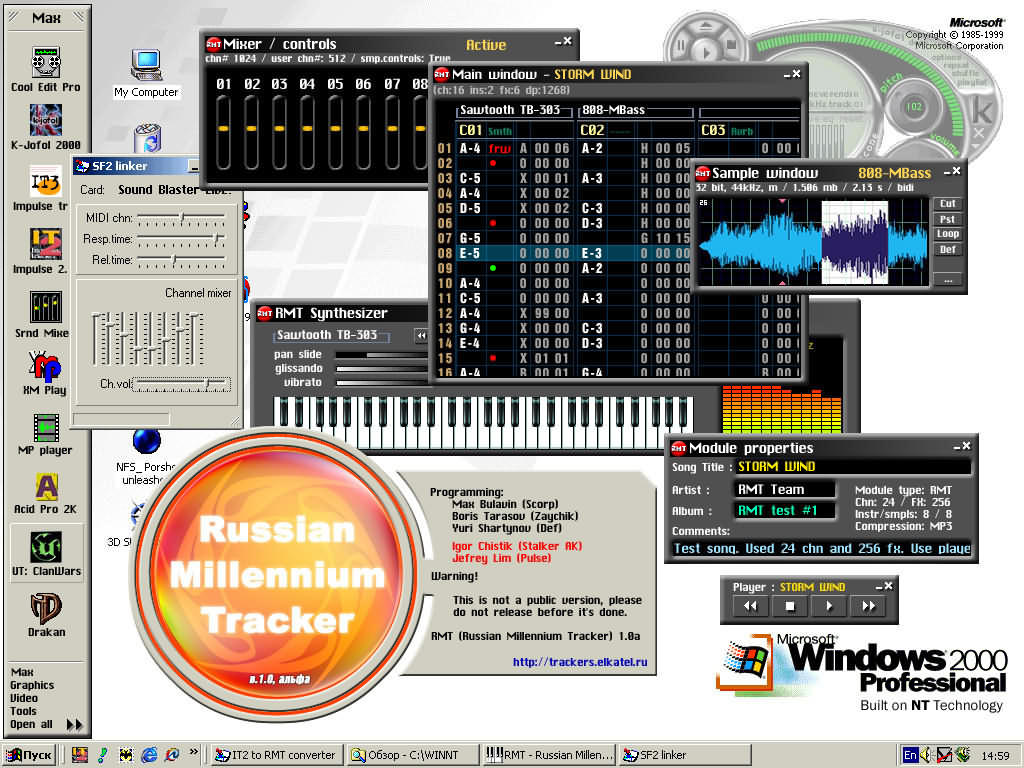Click Rewind in the Player window
This screenshot has width=1024, height=768.
coord(750,606)
